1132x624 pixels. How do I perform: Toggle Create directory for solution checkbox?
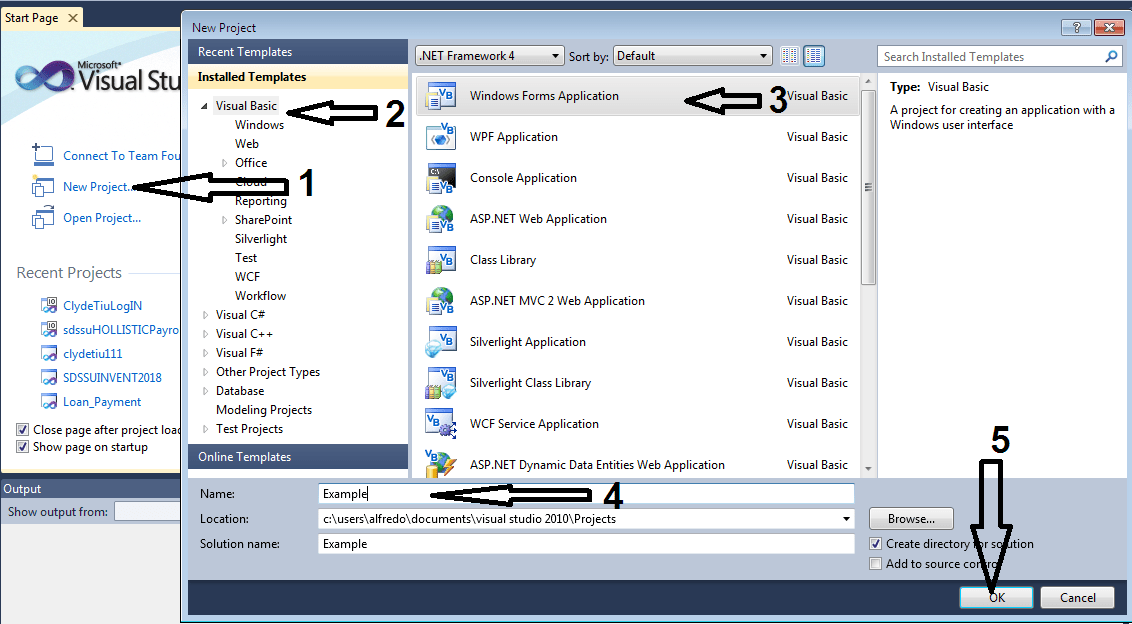point(876,544)
